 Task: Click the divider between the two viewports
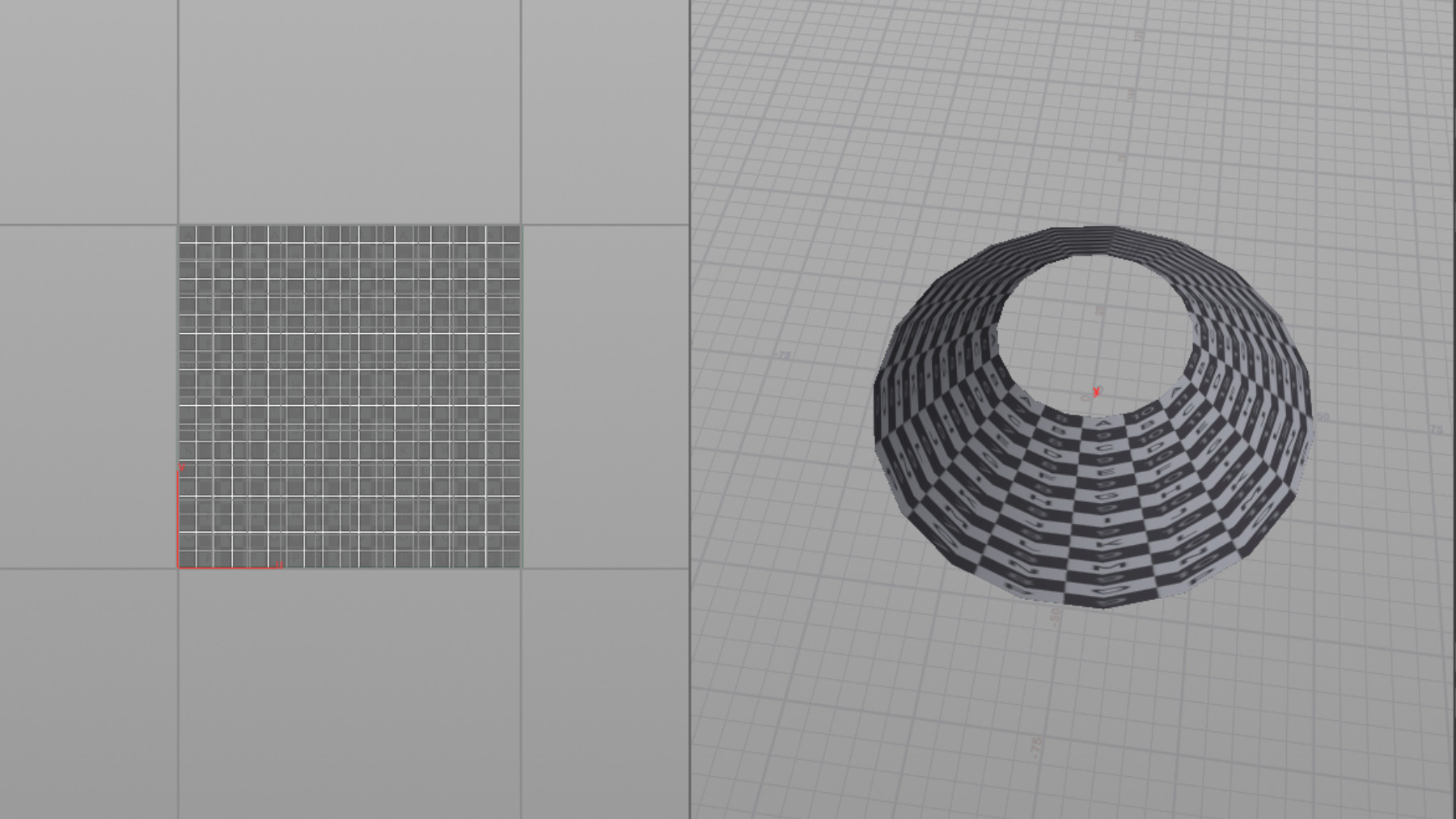[x=688, y=404]
